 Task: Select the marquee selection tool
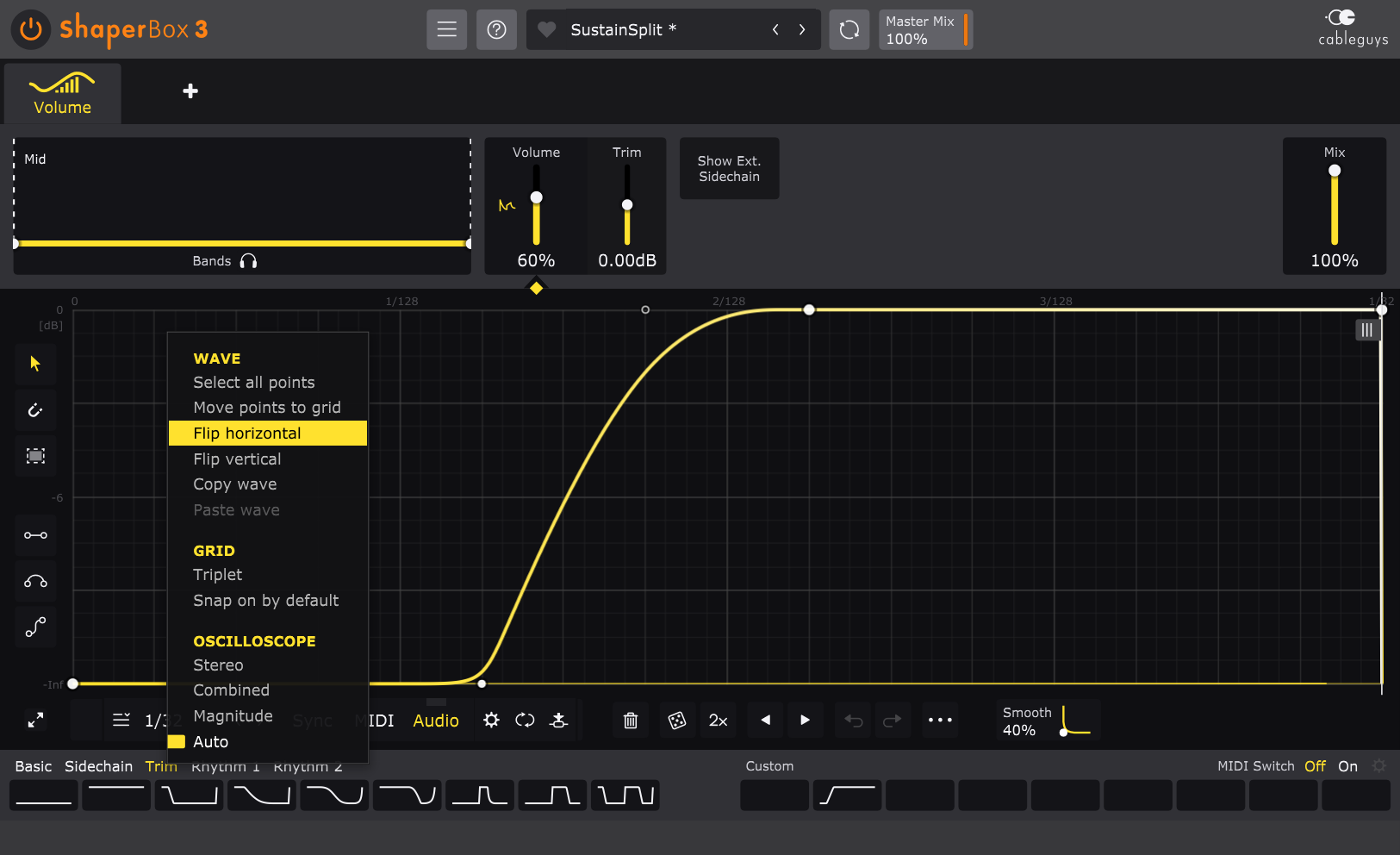(x=35, y=456)
